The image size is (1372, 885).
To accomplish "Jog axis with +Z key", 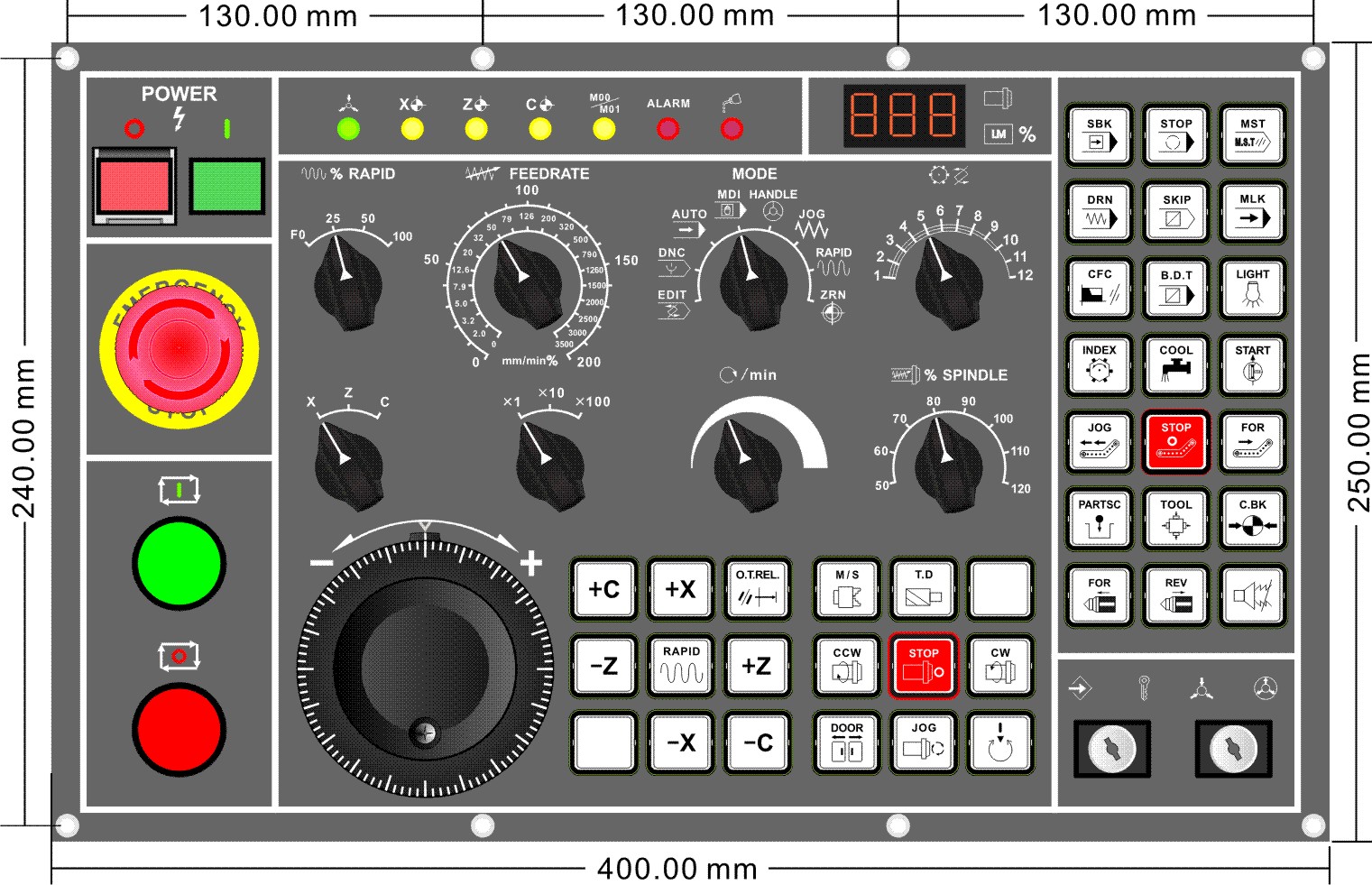I will (758, 667).
